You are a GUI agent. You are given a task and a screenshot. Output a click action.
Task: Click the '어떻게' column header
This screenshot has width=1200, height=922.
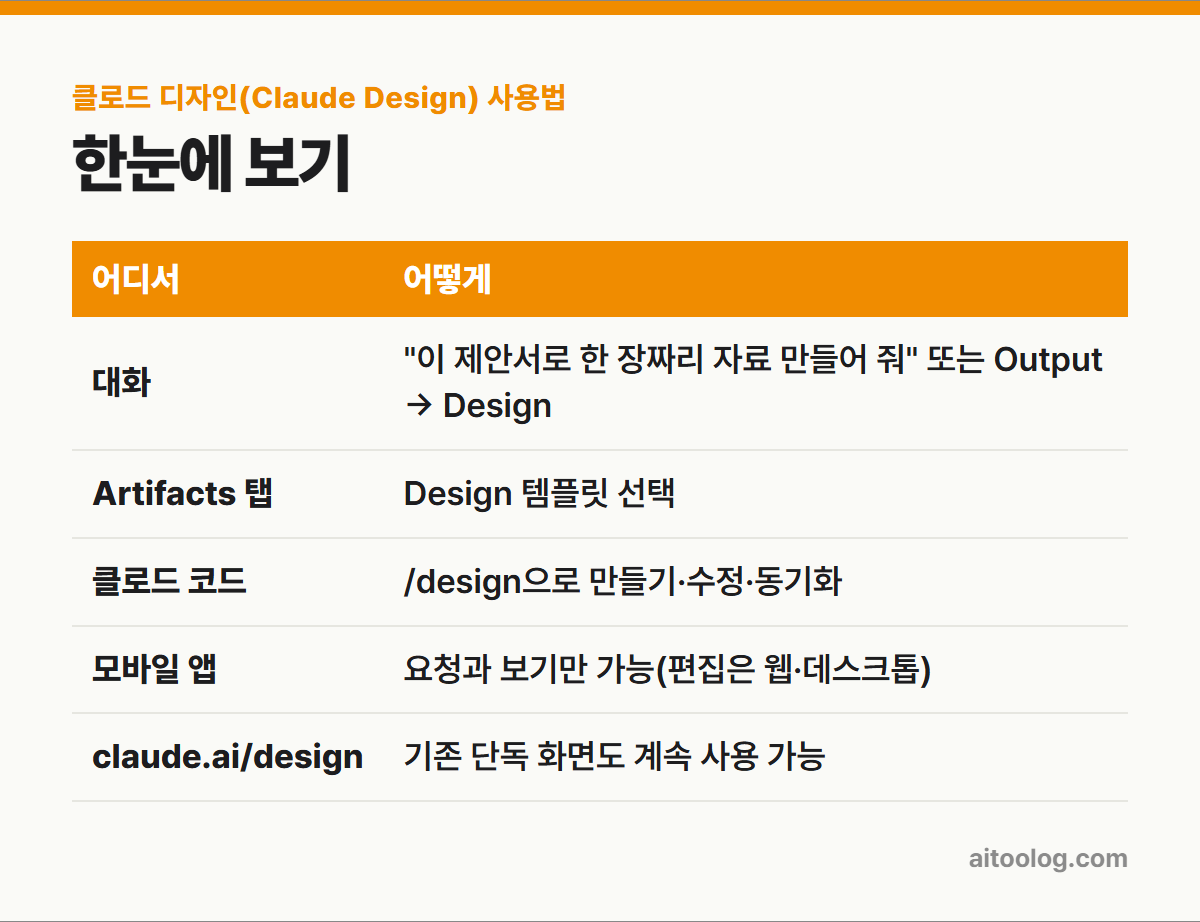click(x=447, y=279)
